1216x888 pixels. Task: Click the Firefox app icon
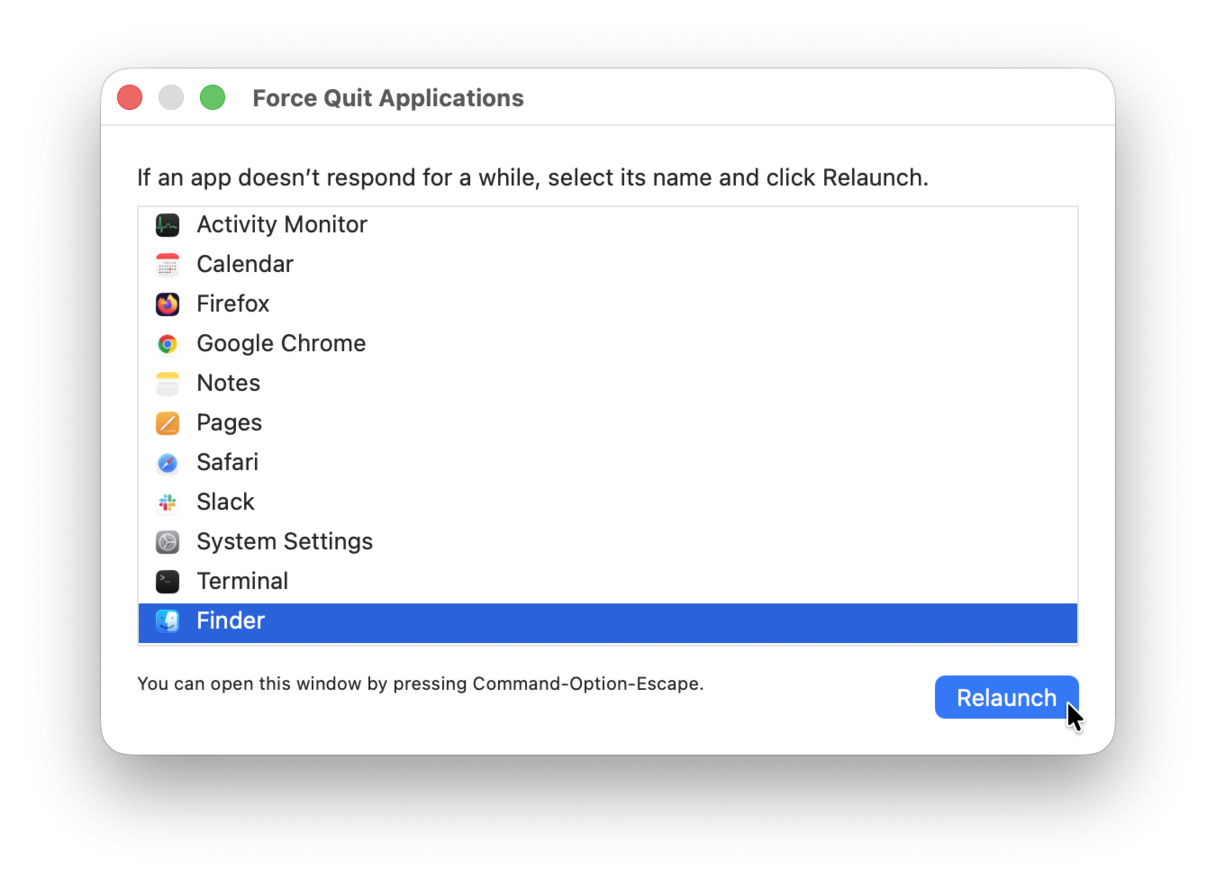coord(167,303)
